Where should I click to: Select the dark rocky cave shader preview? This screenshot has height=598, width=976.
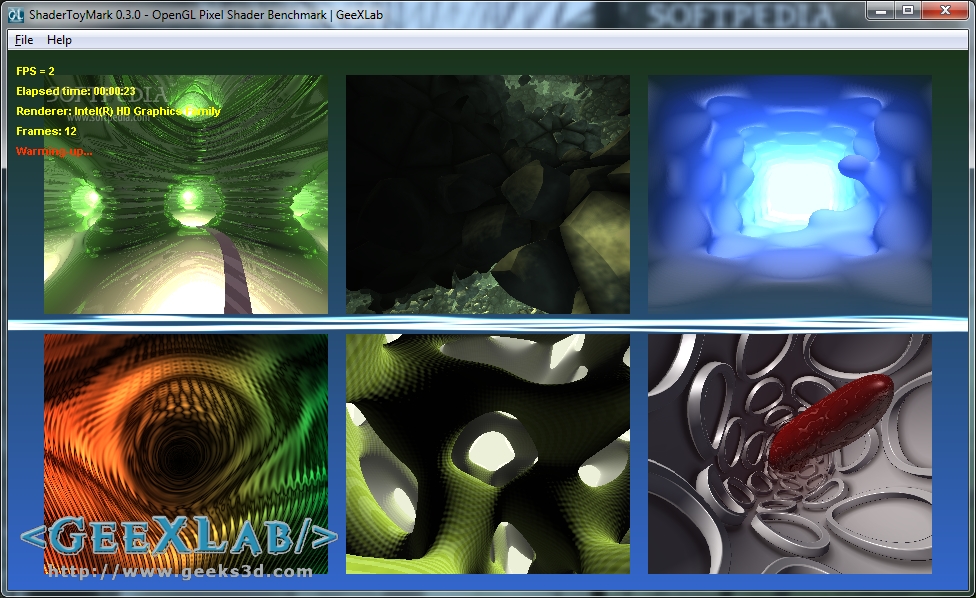pyautogui.click(x=487, y=194)
